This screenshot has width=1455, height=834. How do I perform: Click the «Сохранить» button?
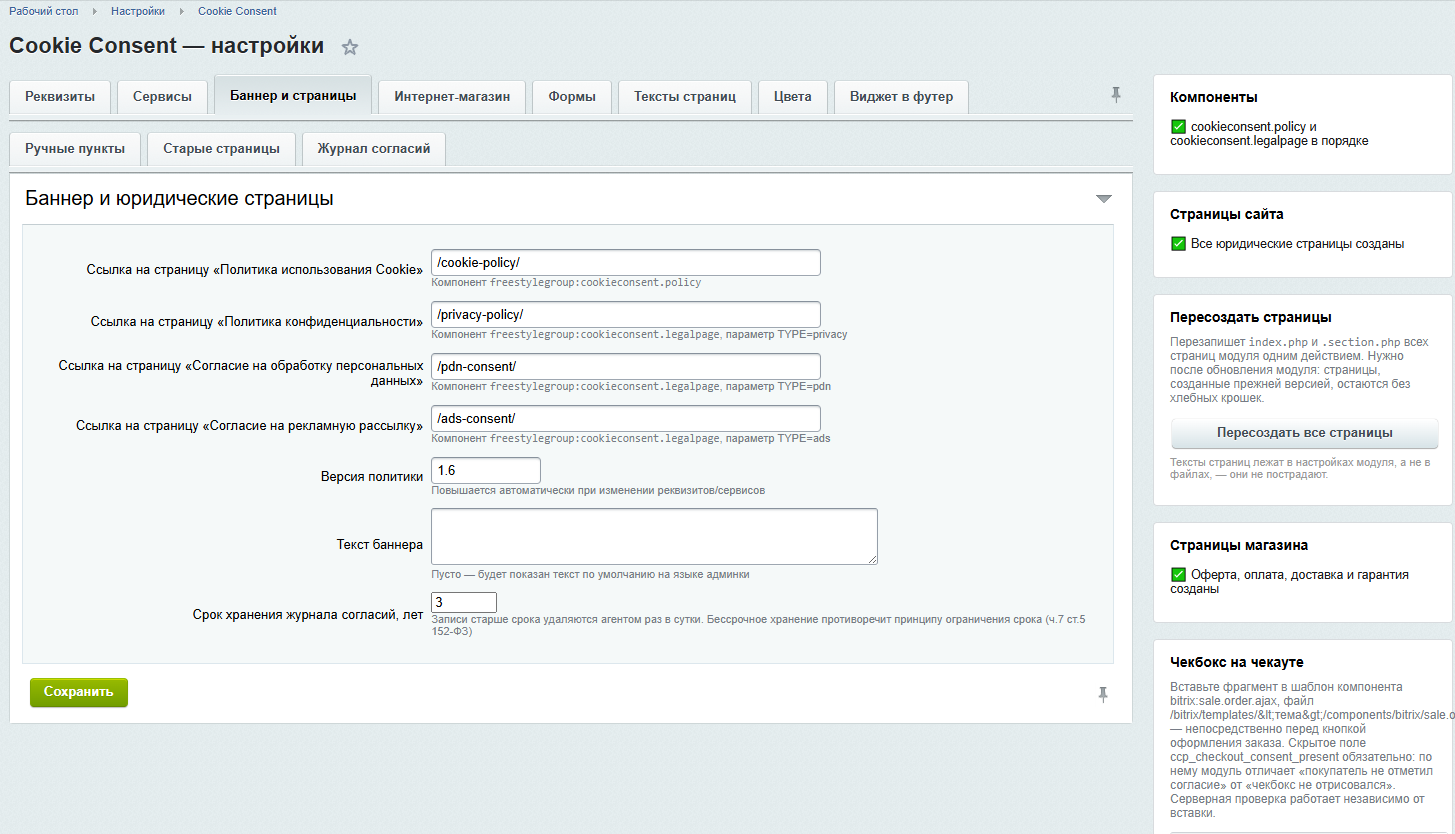coord(79,692)
